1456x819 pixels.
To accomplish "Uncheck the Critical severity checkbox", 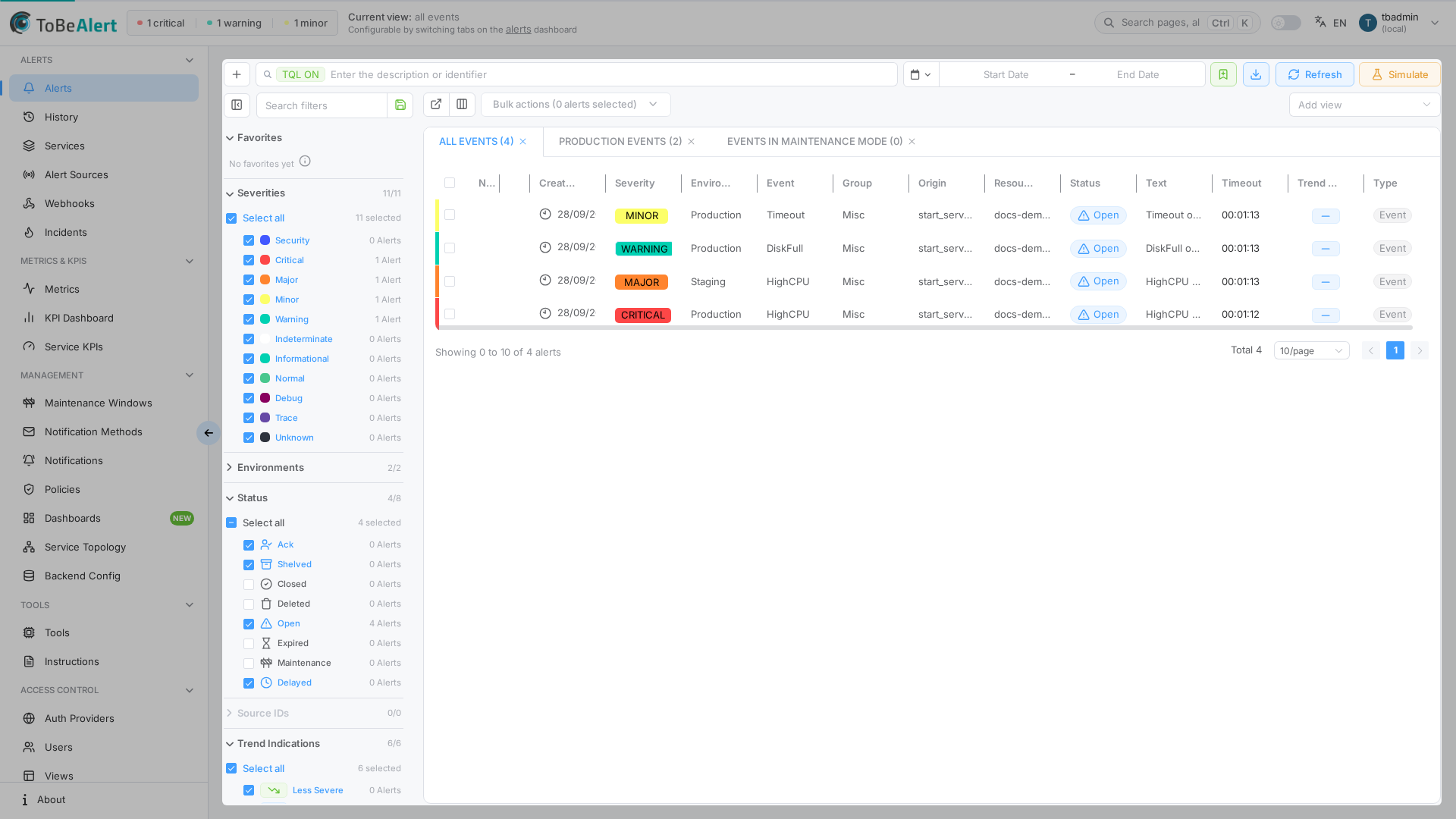I will 249,260.
